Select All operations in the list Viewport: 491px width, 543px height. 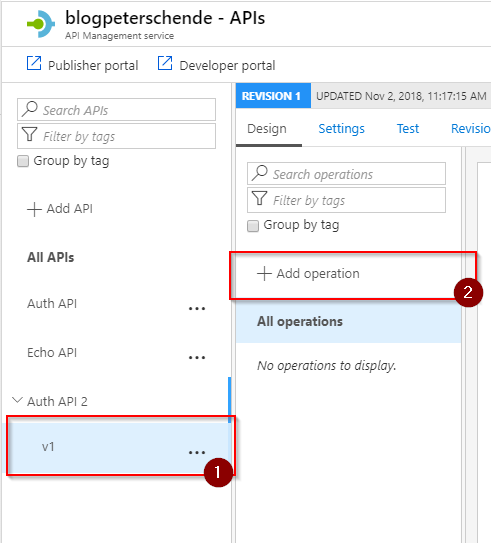pyautogui.click(x=348, y=322)
